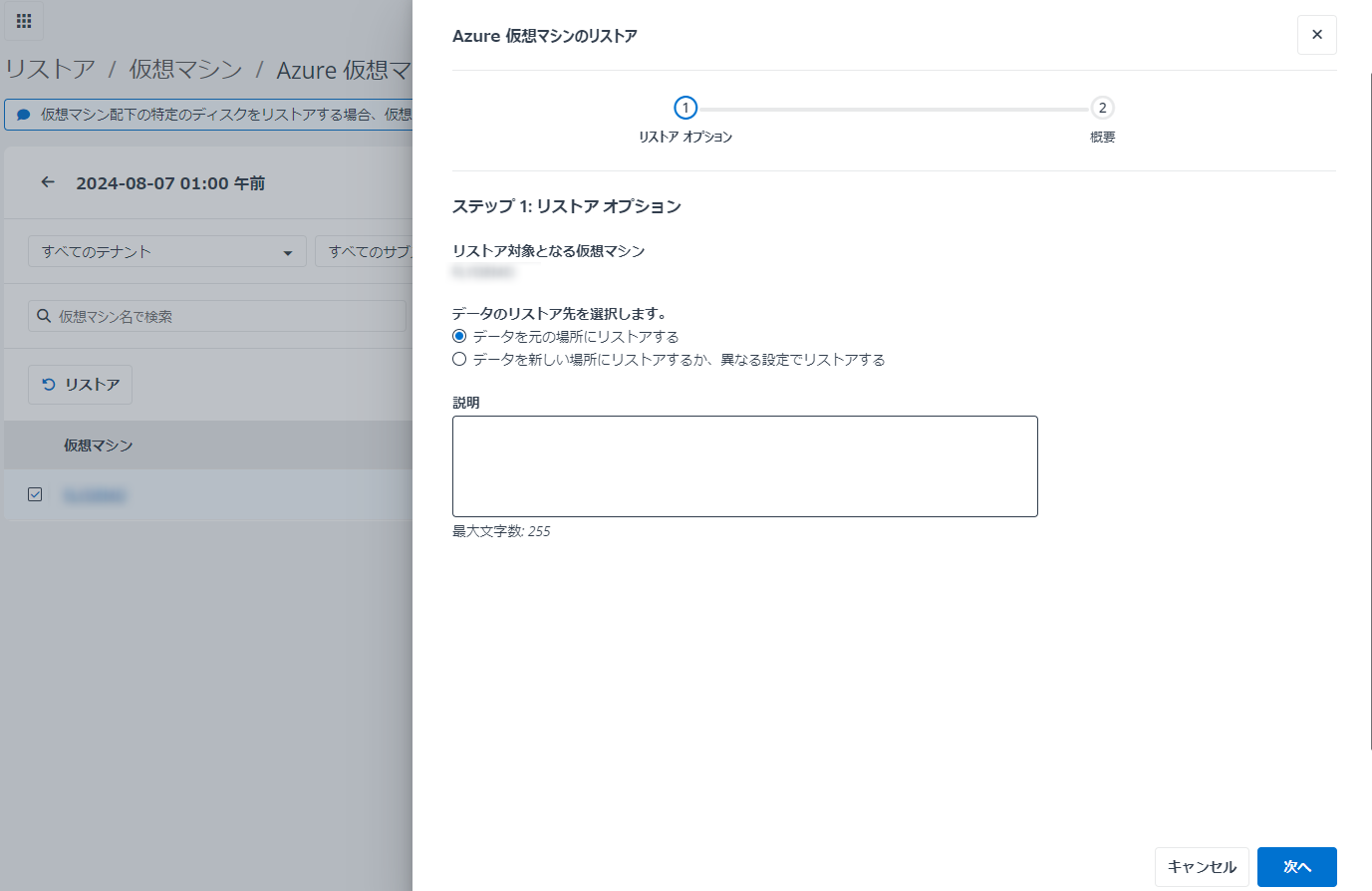Open the すべてのテナント dropdown

coord(167,252)
